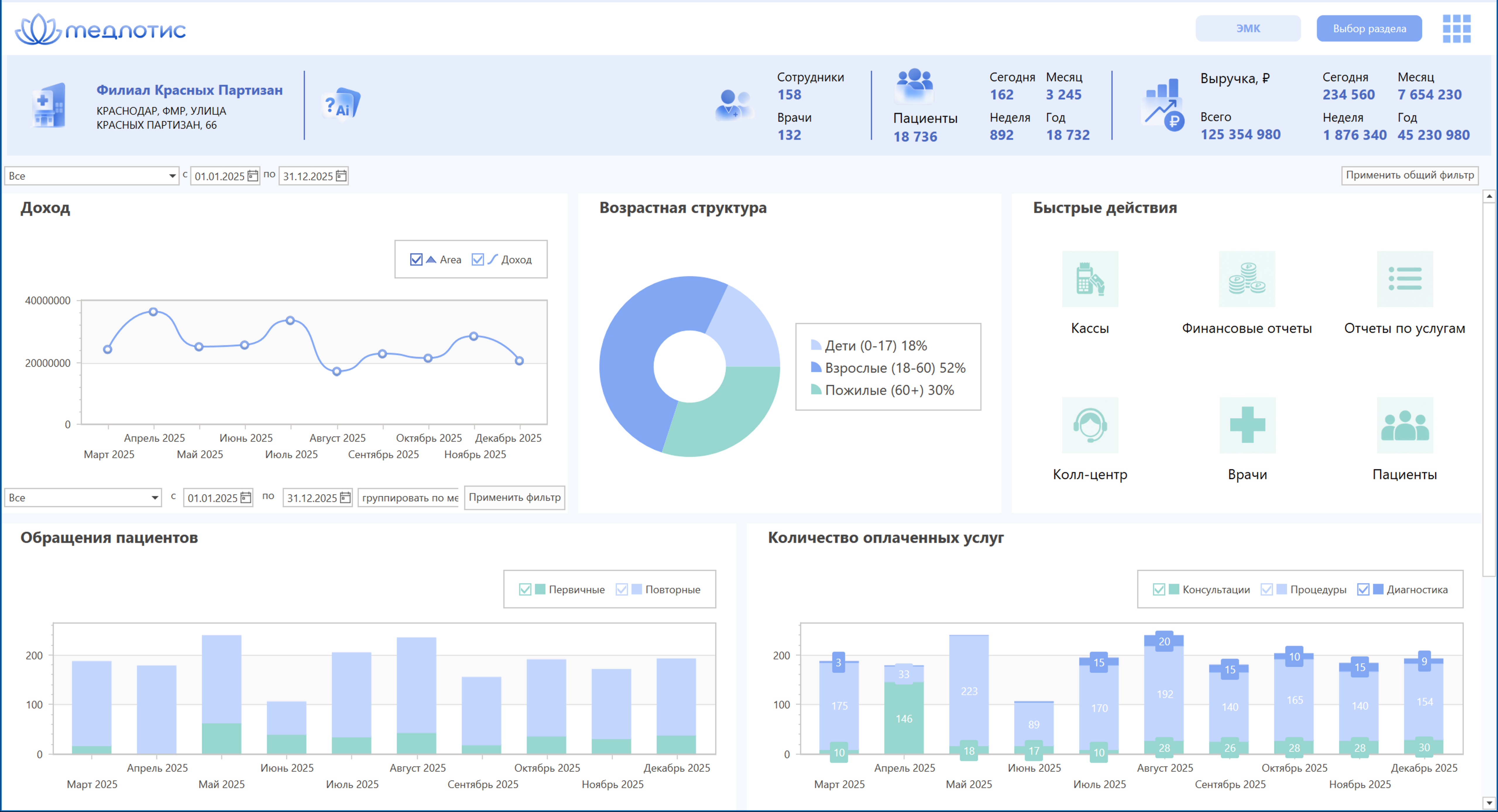This screenshot has width=1498, height=812.
Task: Click the scrollbar up arrow
Action: pos(1489,197)
